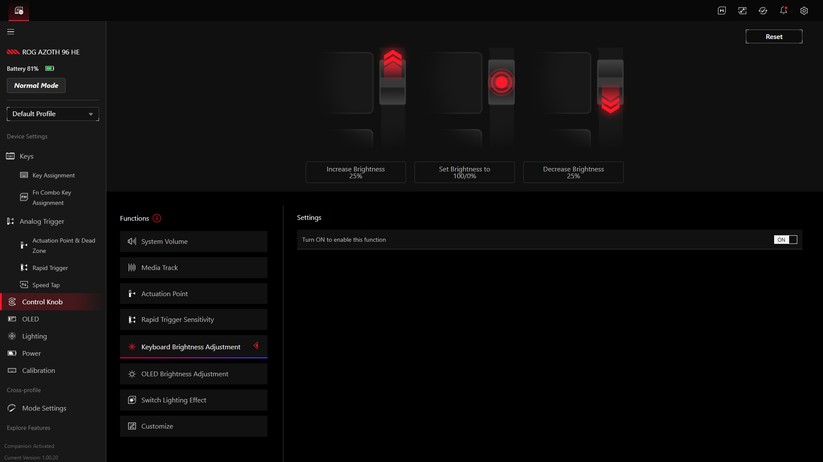Click the upward red chevron knob graphic

393,64
